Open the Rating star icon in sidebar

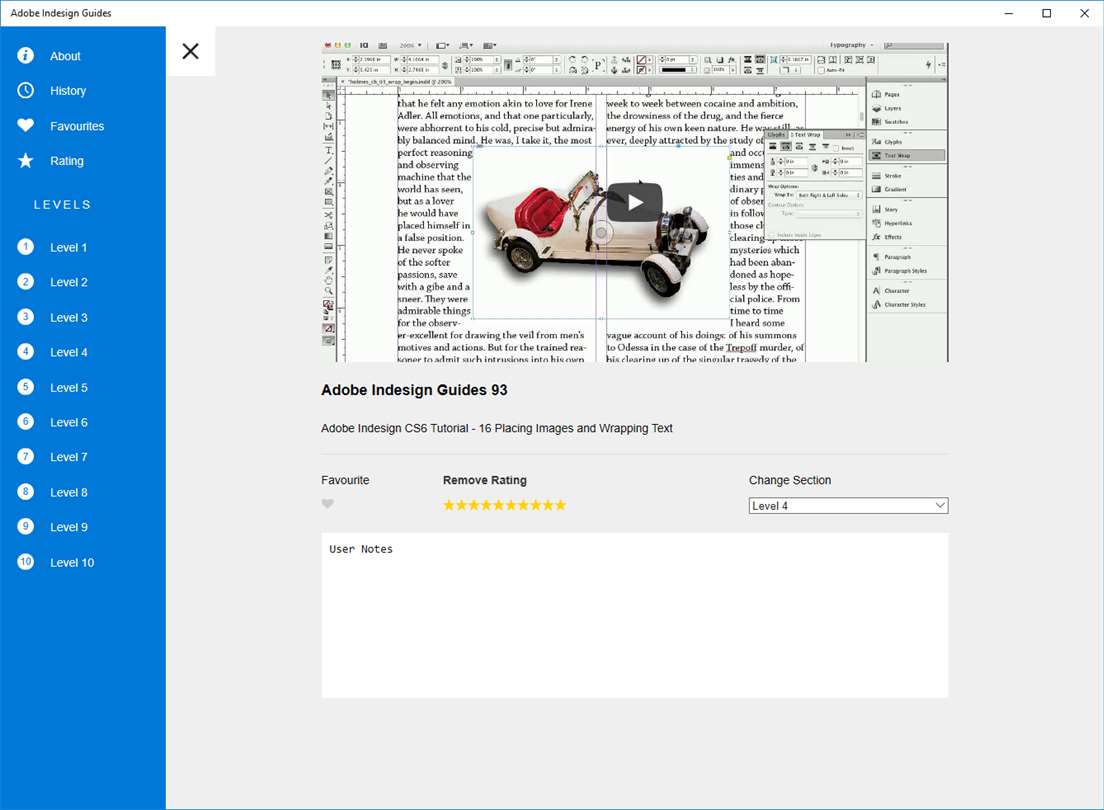point(25,161)
